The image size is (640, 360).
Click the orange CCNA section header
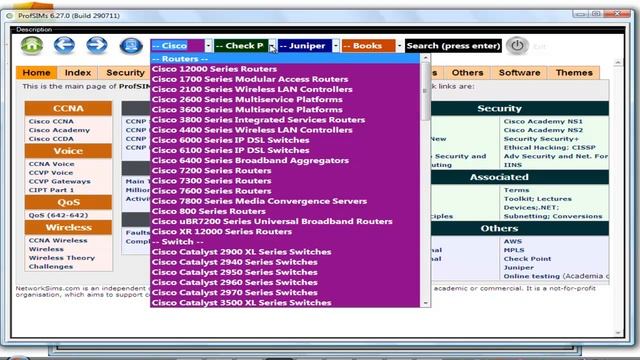coord(68,109)
